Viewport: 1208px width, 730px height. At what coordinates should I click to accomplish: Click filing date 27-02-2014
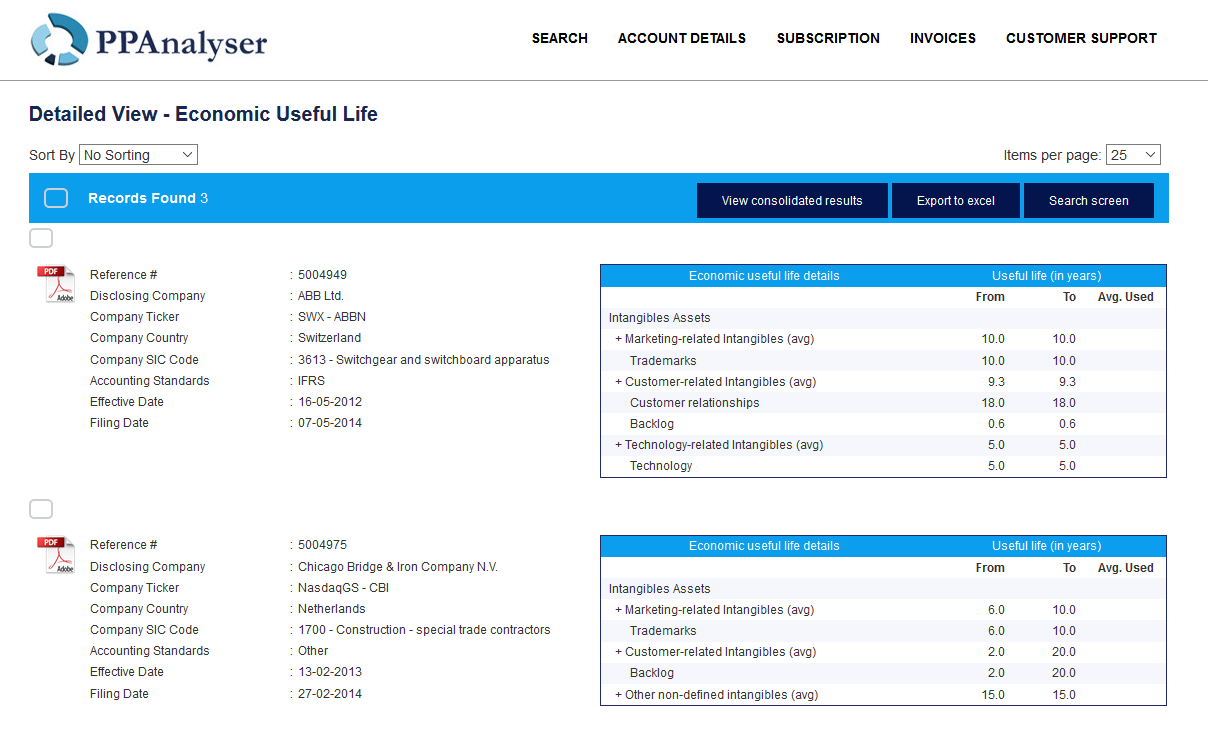(330, 694)
